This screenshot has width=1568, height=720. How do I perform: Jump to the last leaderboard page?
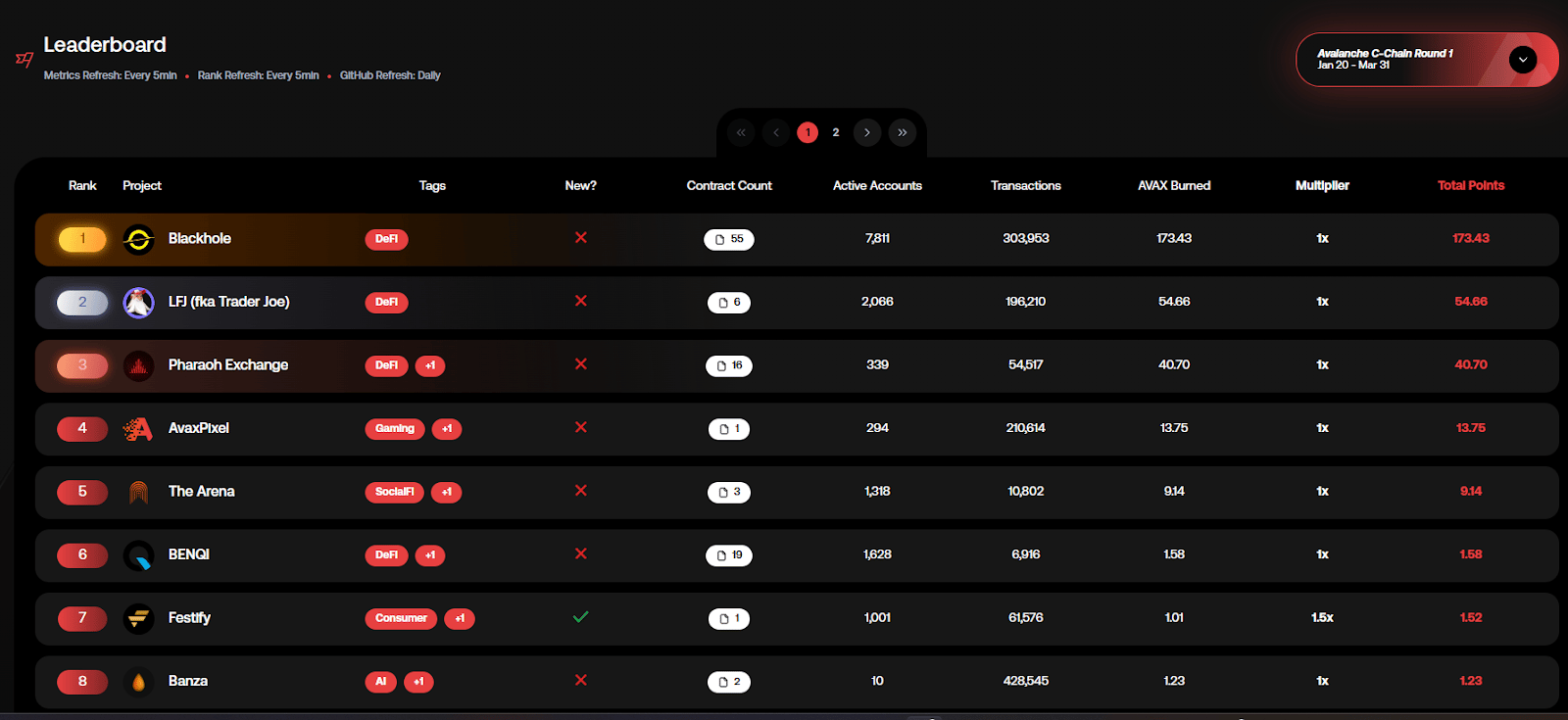point(903,132)
